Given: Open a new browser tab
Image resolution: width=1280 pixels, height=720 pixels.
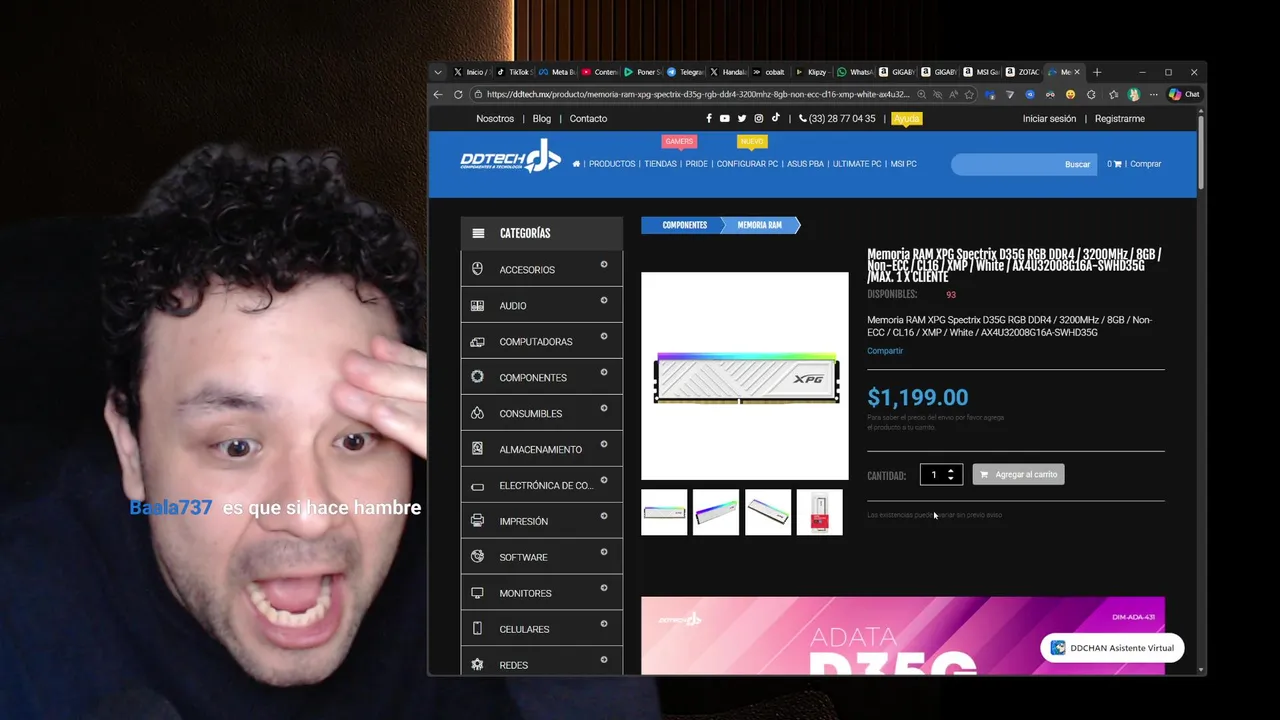Looking at the screenshot, I should pyautogui.click(x=1097, y=72).
